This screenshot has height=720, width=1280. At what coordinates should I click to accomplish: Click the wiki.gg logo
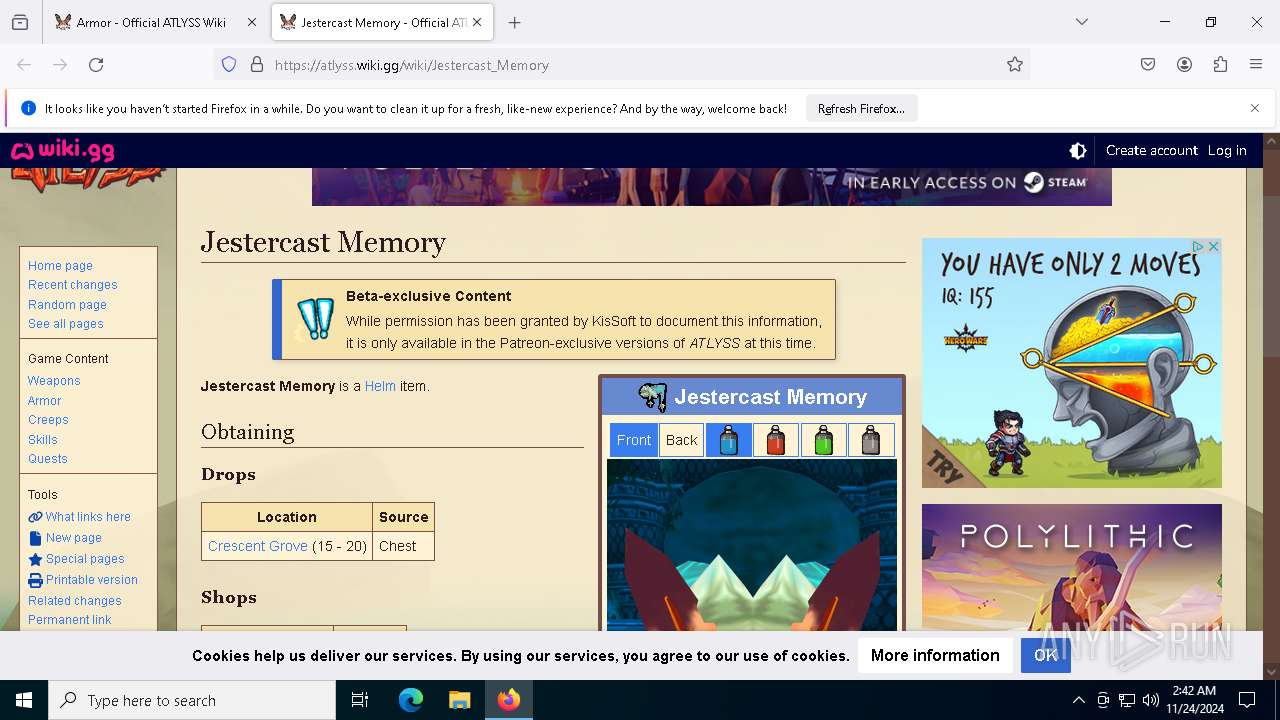(x=62, y=151)
